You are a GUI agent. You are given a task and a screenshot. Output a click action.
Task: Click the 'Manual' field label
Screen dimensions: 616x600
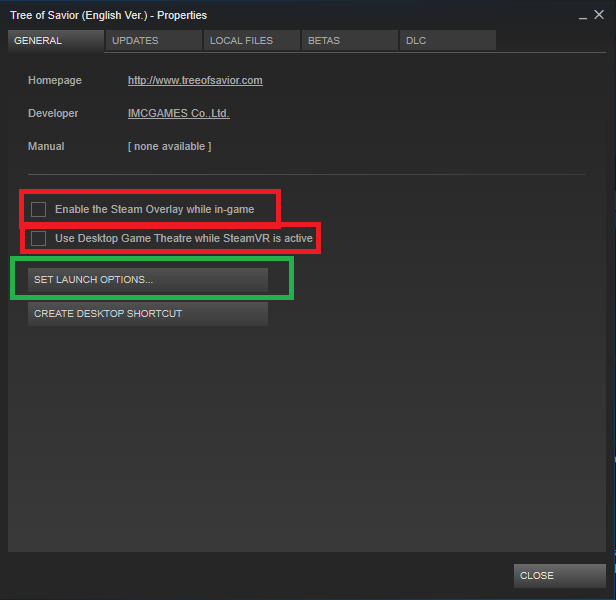click(x=46, y=146)
